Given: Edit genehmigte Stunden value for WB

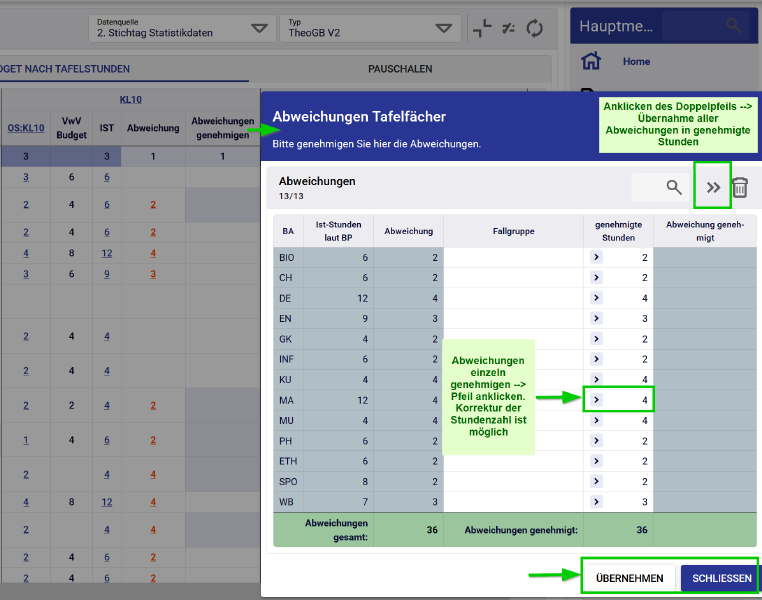Looking at the screenshot, I should click(644, 502).
